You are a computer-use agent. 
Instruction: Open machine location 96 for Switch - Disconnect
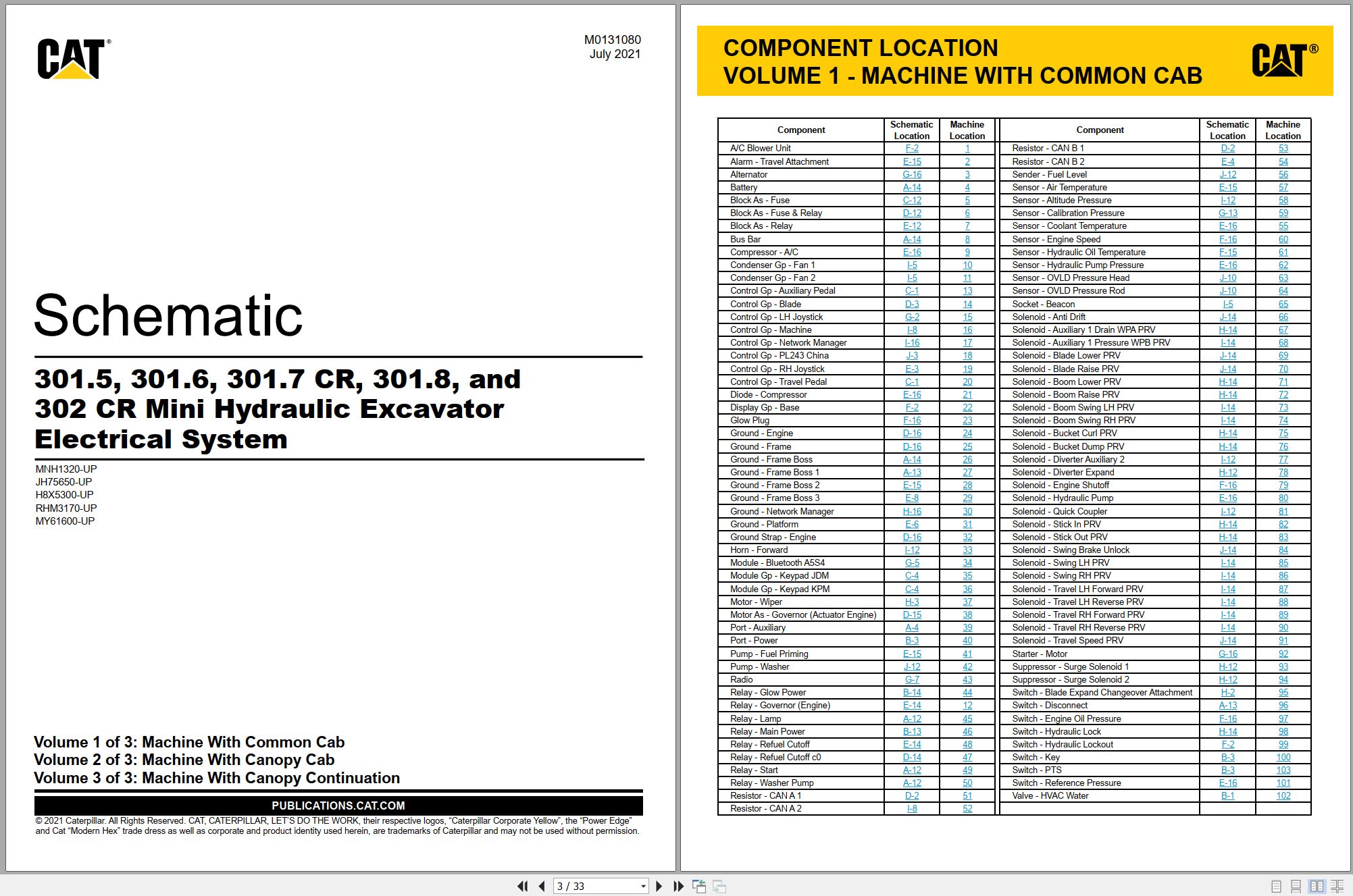coord(1283,705)
